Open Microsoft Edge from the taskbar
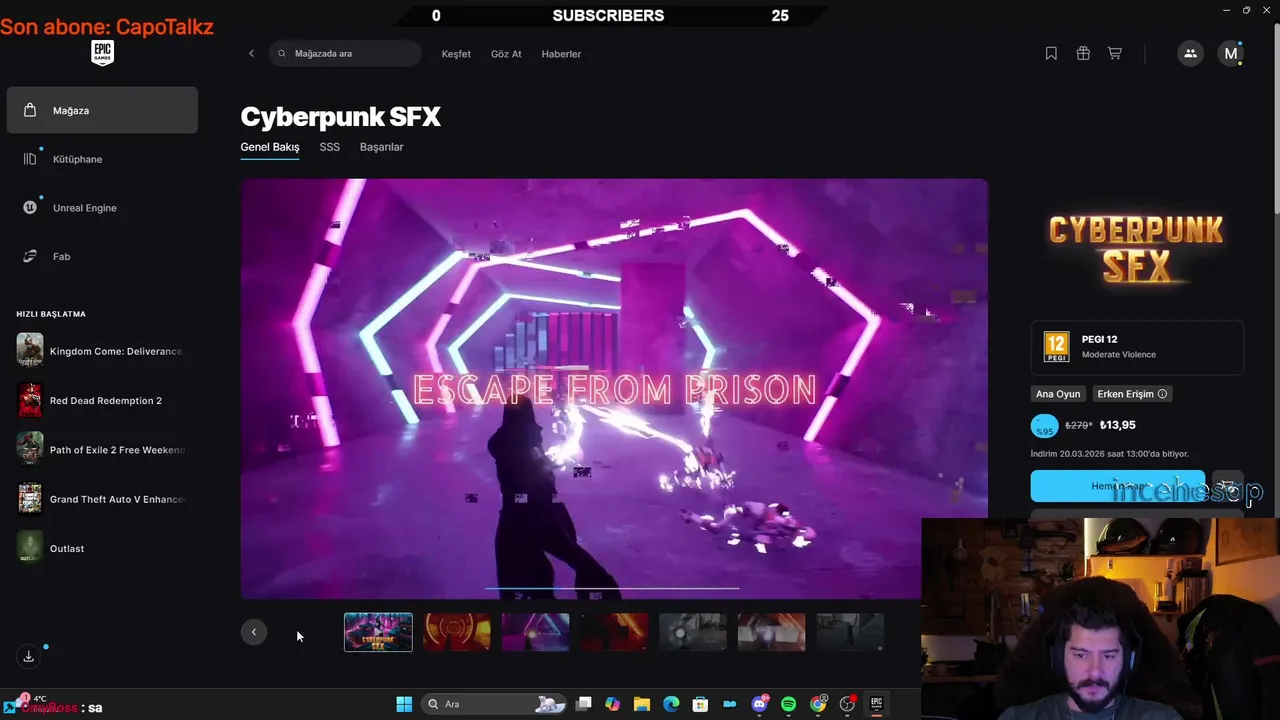The width and height of the screenshot is (1280, 720). [x=671, y=704]
